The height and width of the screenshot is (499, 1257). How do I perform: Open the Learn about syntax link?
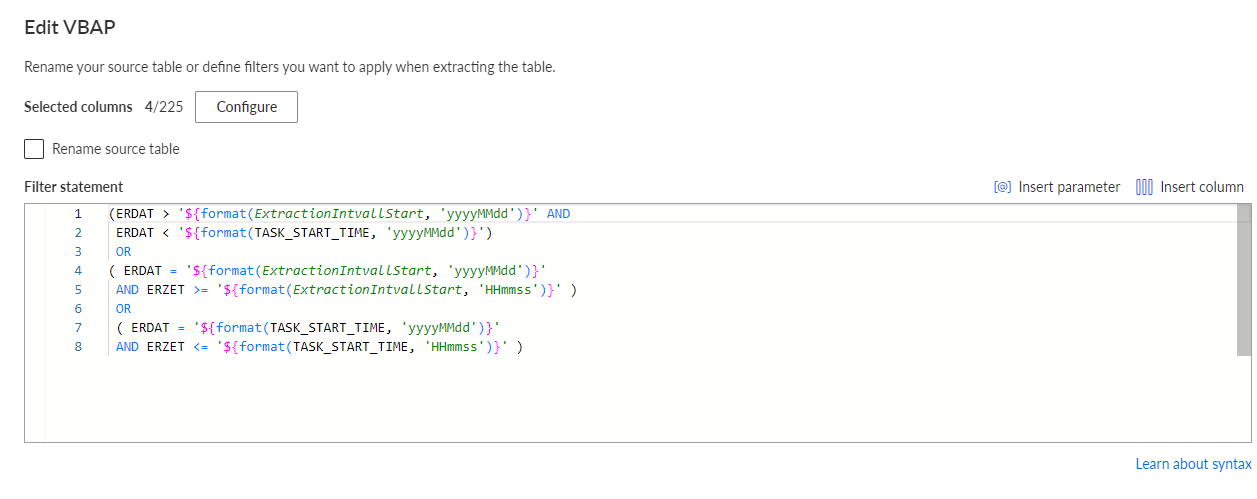point(1193,464)
